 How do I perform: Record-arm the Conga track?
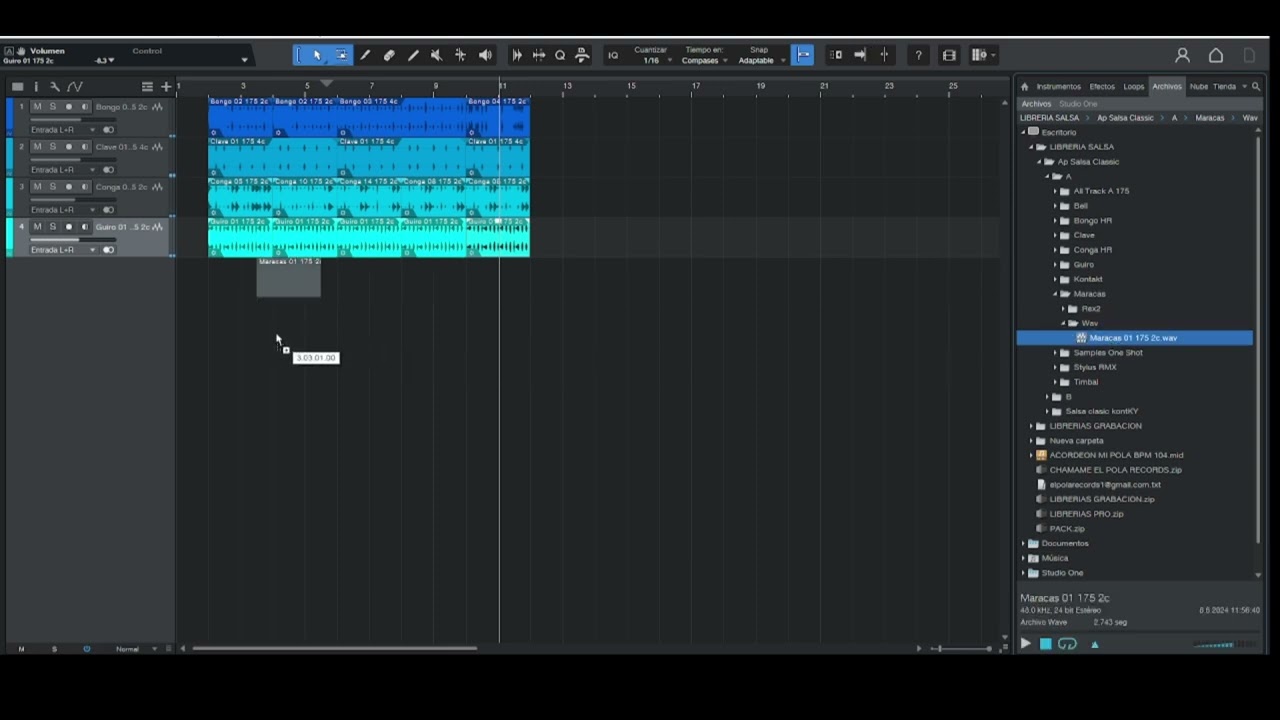[x=69, y=187]
